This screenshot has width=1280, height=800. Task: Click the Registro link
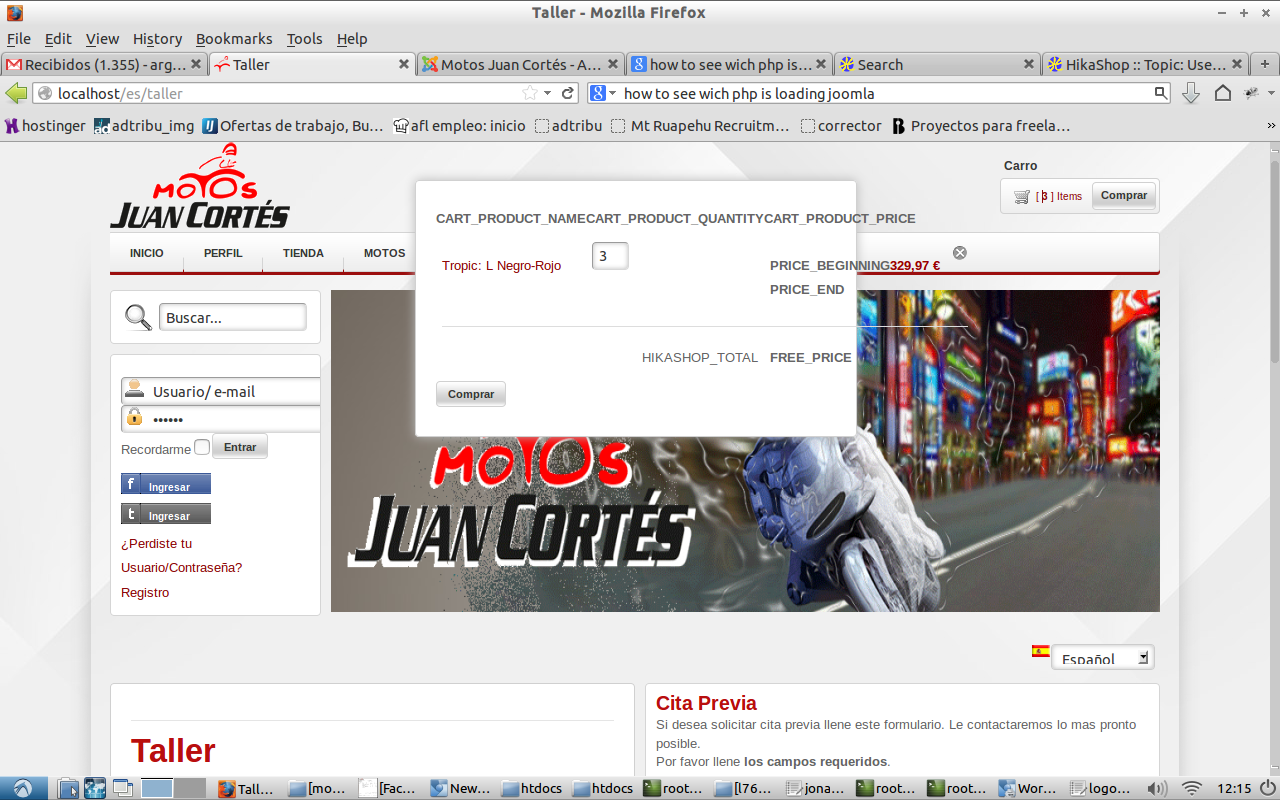click(145, 593)
